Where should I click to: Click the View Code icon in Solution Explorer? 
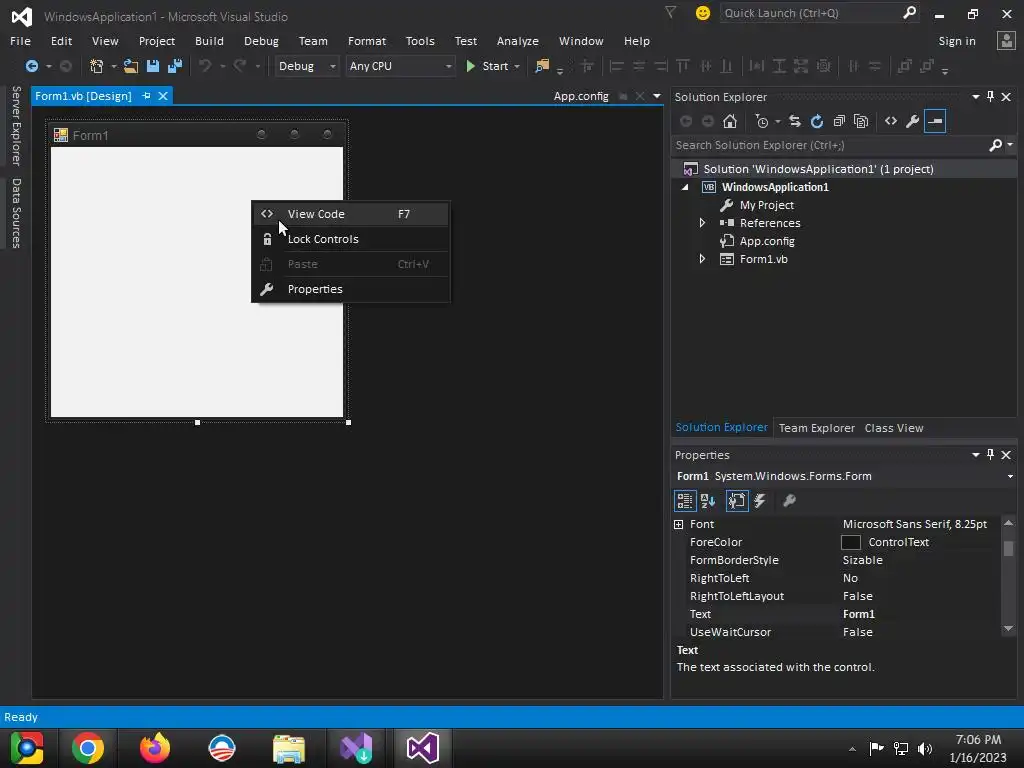tap(891, 121)
